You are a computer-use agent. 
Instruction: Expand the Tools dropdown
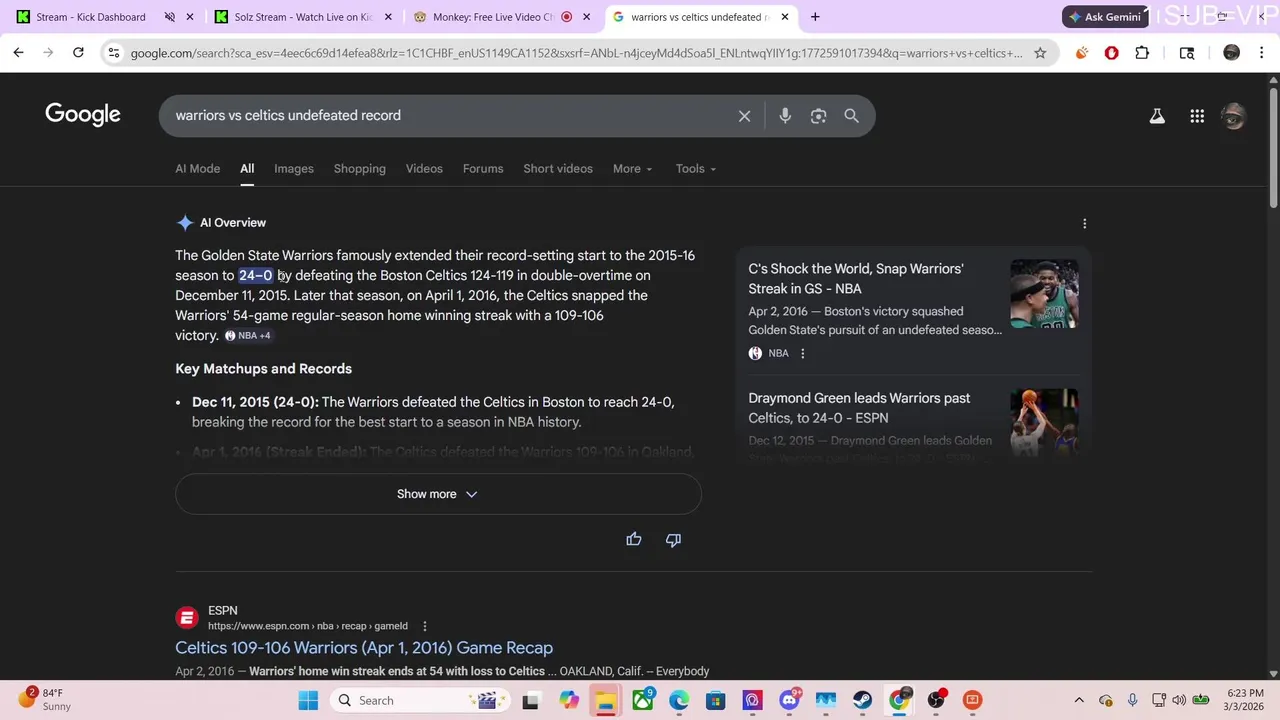695,169
